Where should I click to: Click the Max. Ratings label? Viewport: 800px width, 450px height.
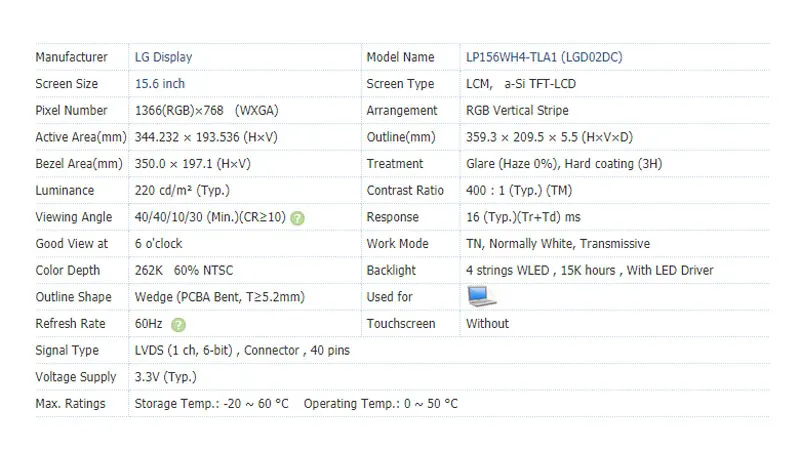(x=70, y=404)
